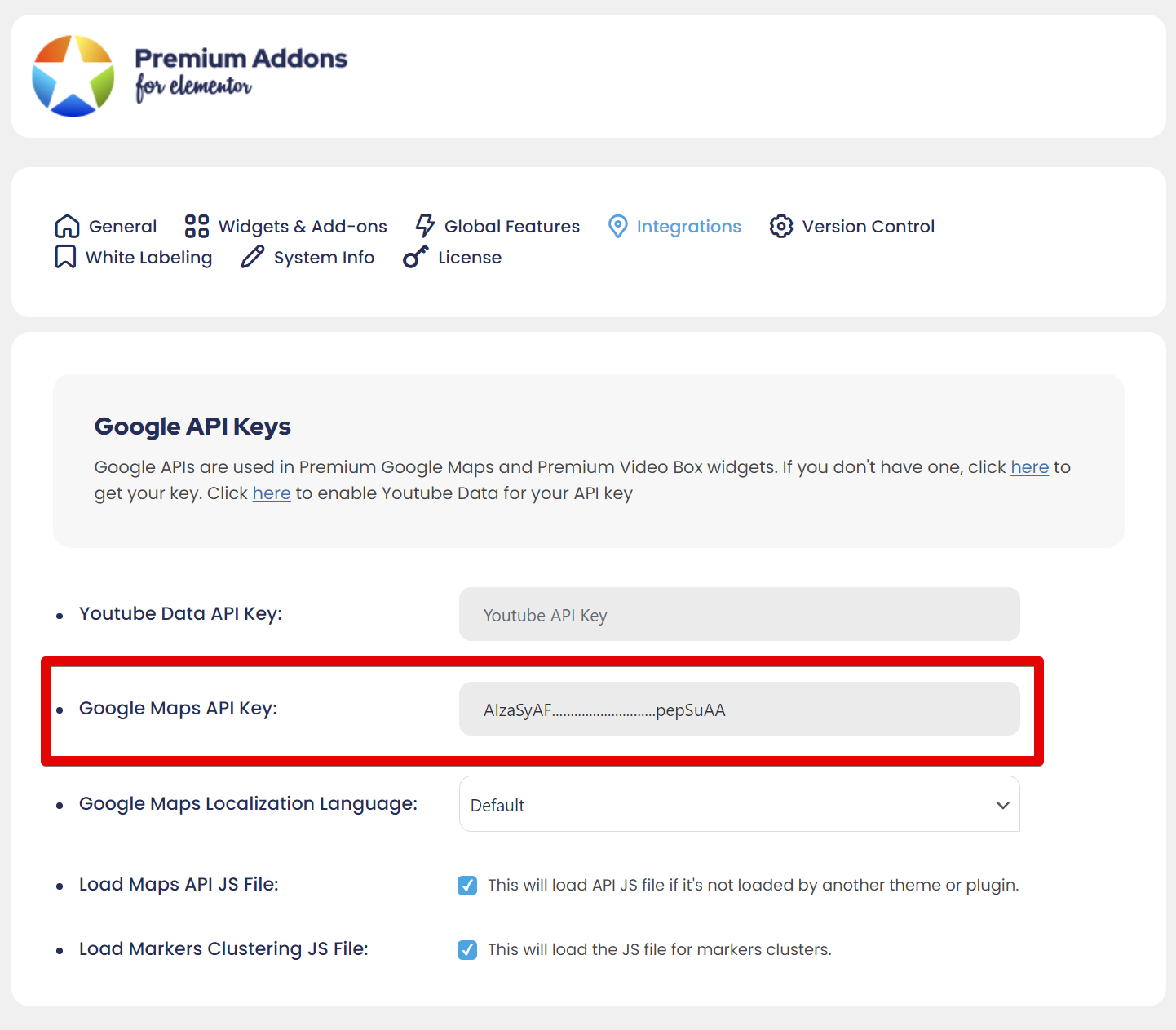
Task: Click the System Info pencil icon
Action: [x=253, y=257]
